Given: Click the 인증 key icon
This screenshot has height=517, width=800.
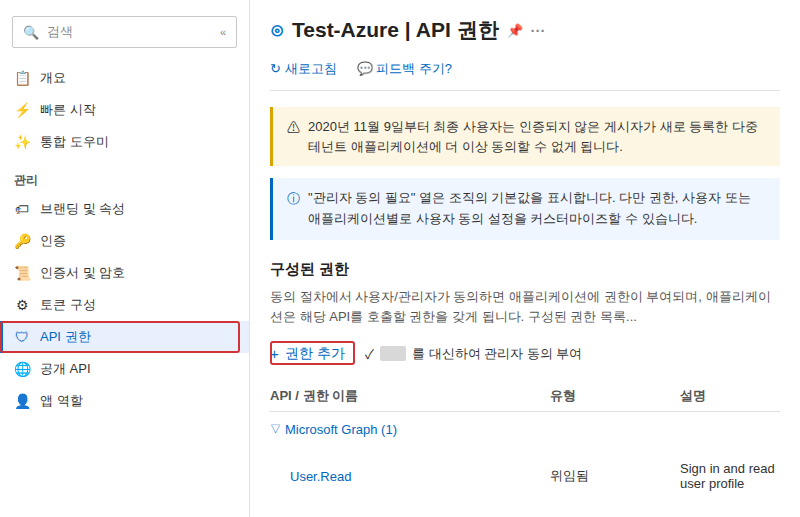Looking at the screenshot, I should 22,241.
